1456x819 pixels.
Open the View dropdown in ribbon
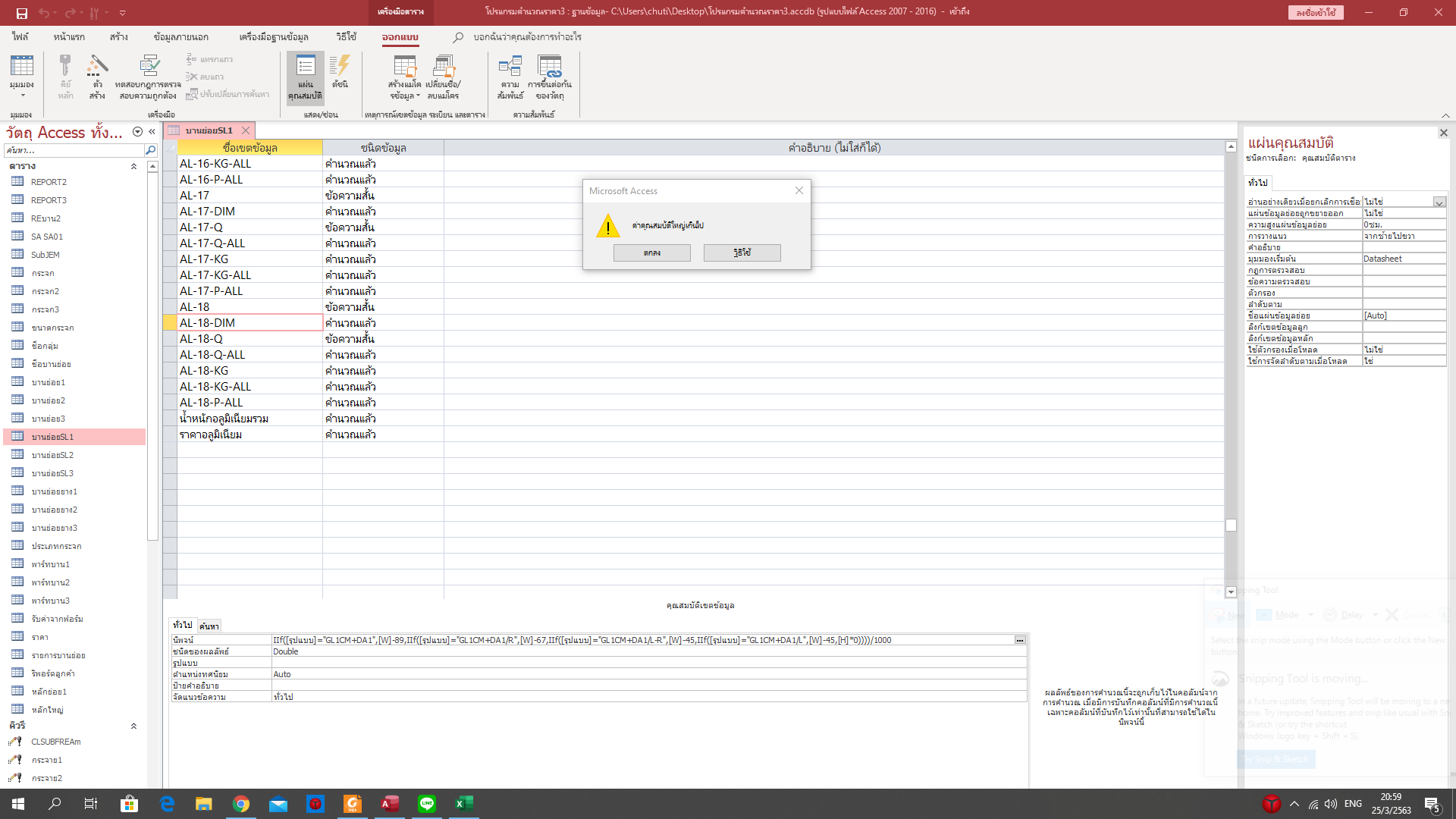(x=22, y=95)
